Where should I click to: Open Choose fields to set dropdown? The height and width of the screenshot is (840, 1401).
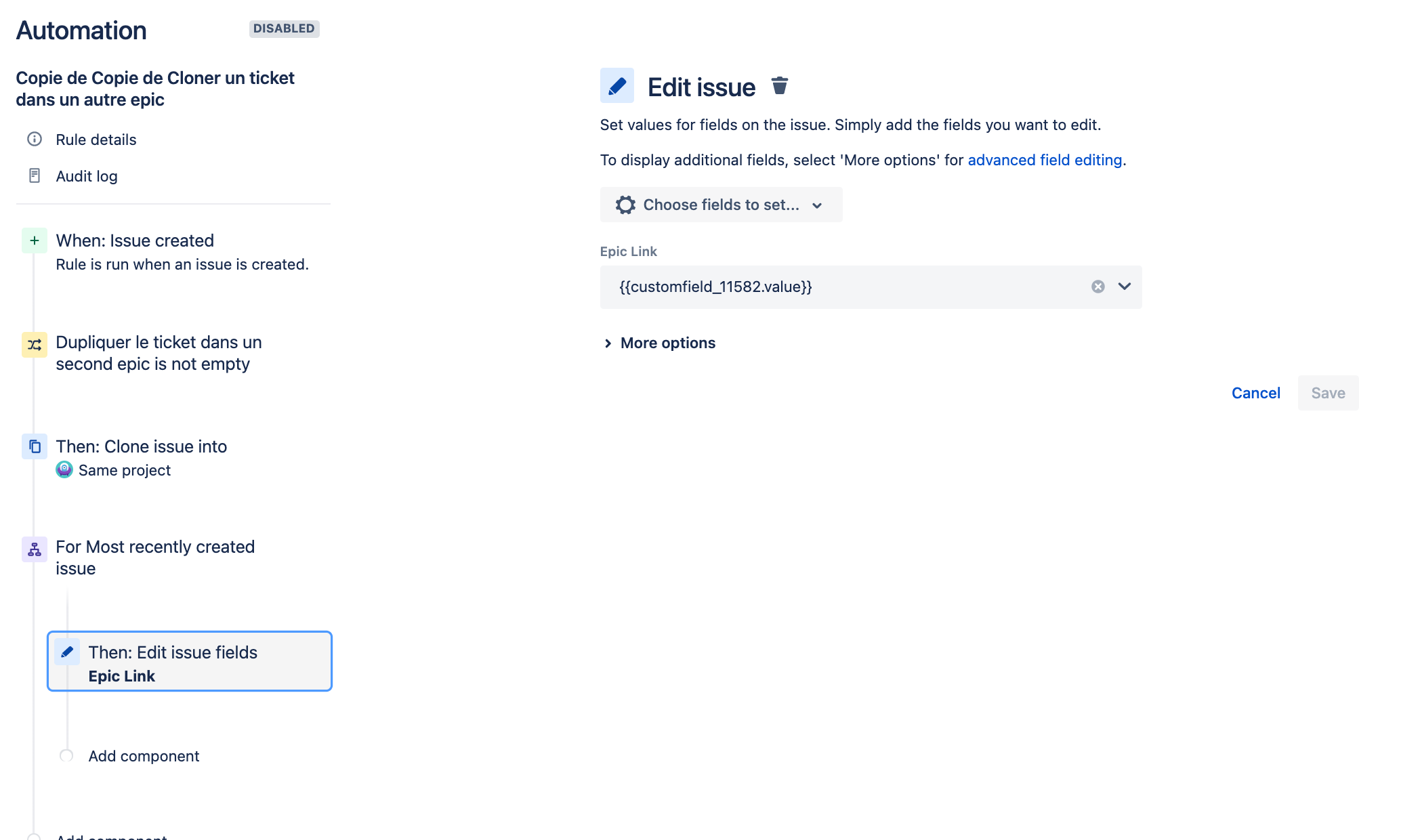coord(721,205)
